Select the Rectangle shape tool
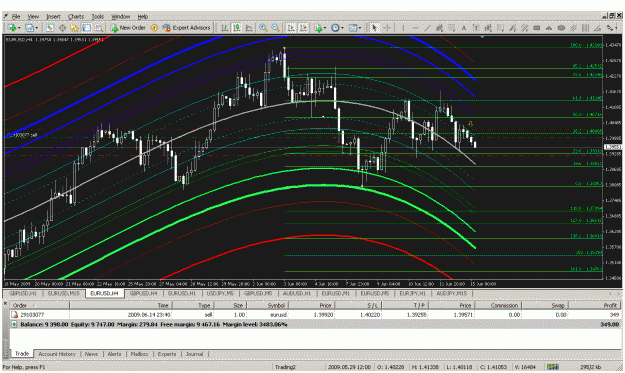625x373 pixels. point(537,27)
